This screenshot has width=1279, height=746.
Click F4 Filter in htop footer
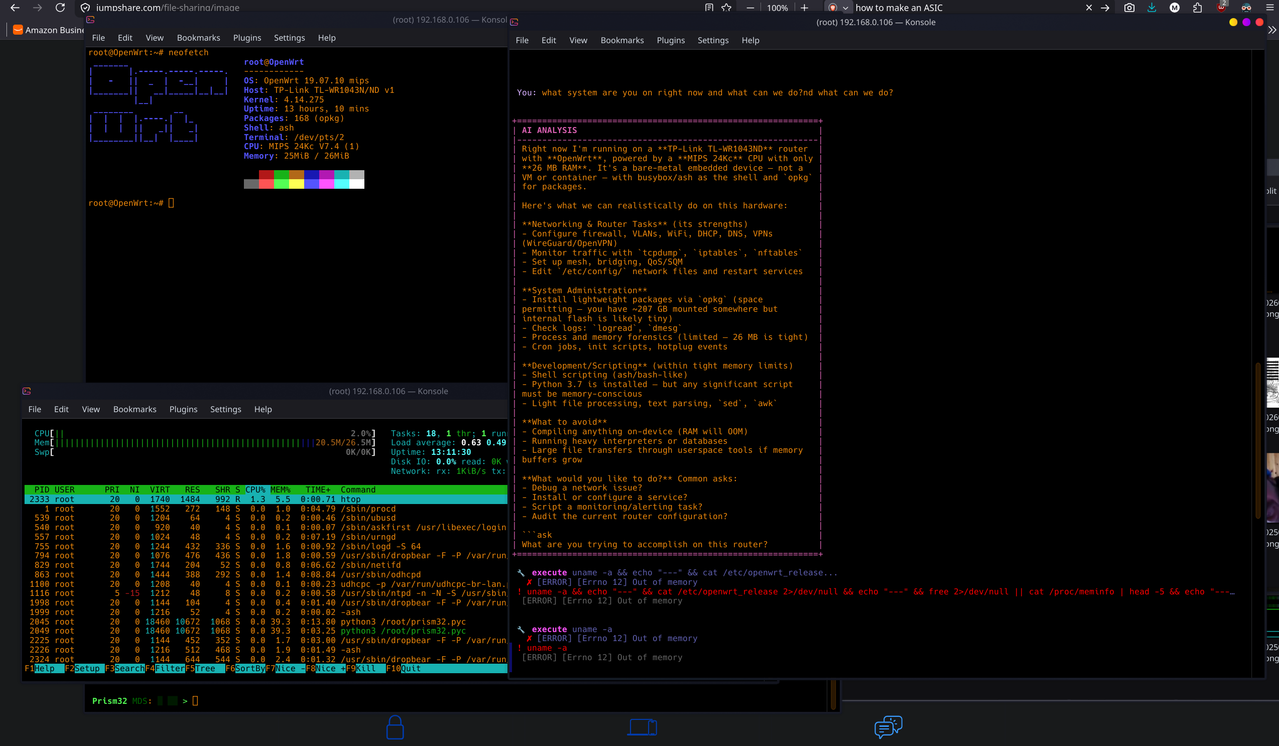tap(165, 669)
